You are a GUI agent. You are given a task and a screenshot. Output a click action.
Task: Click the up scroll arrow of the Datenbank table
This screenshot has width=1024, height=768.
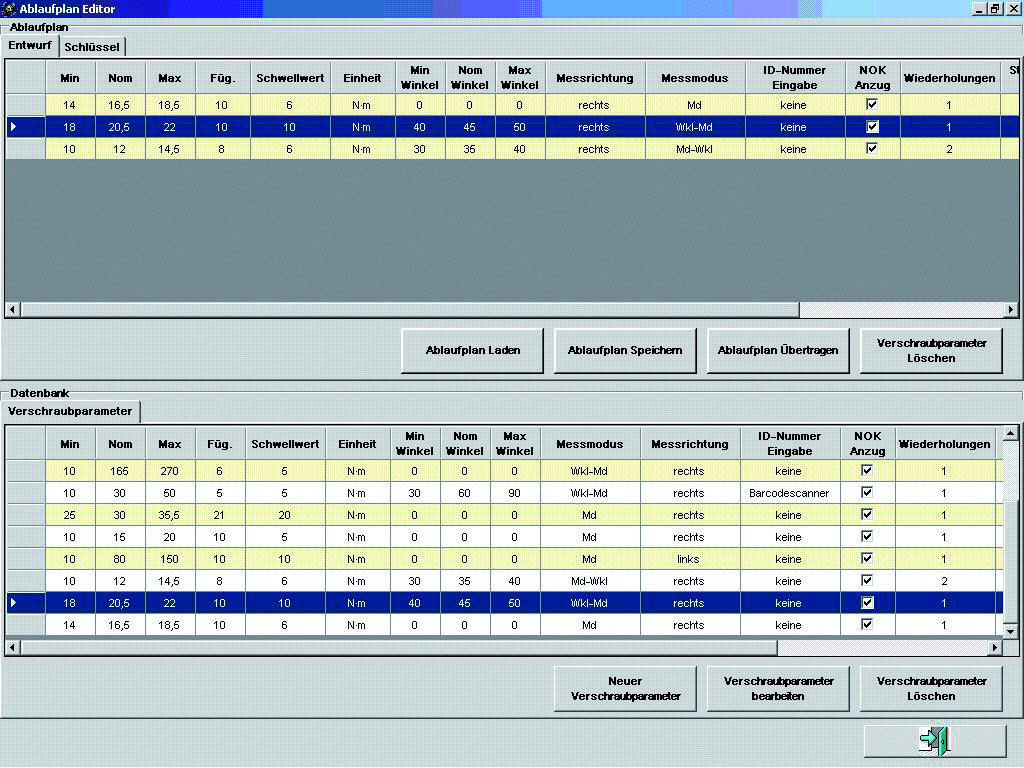(1010, 434)
